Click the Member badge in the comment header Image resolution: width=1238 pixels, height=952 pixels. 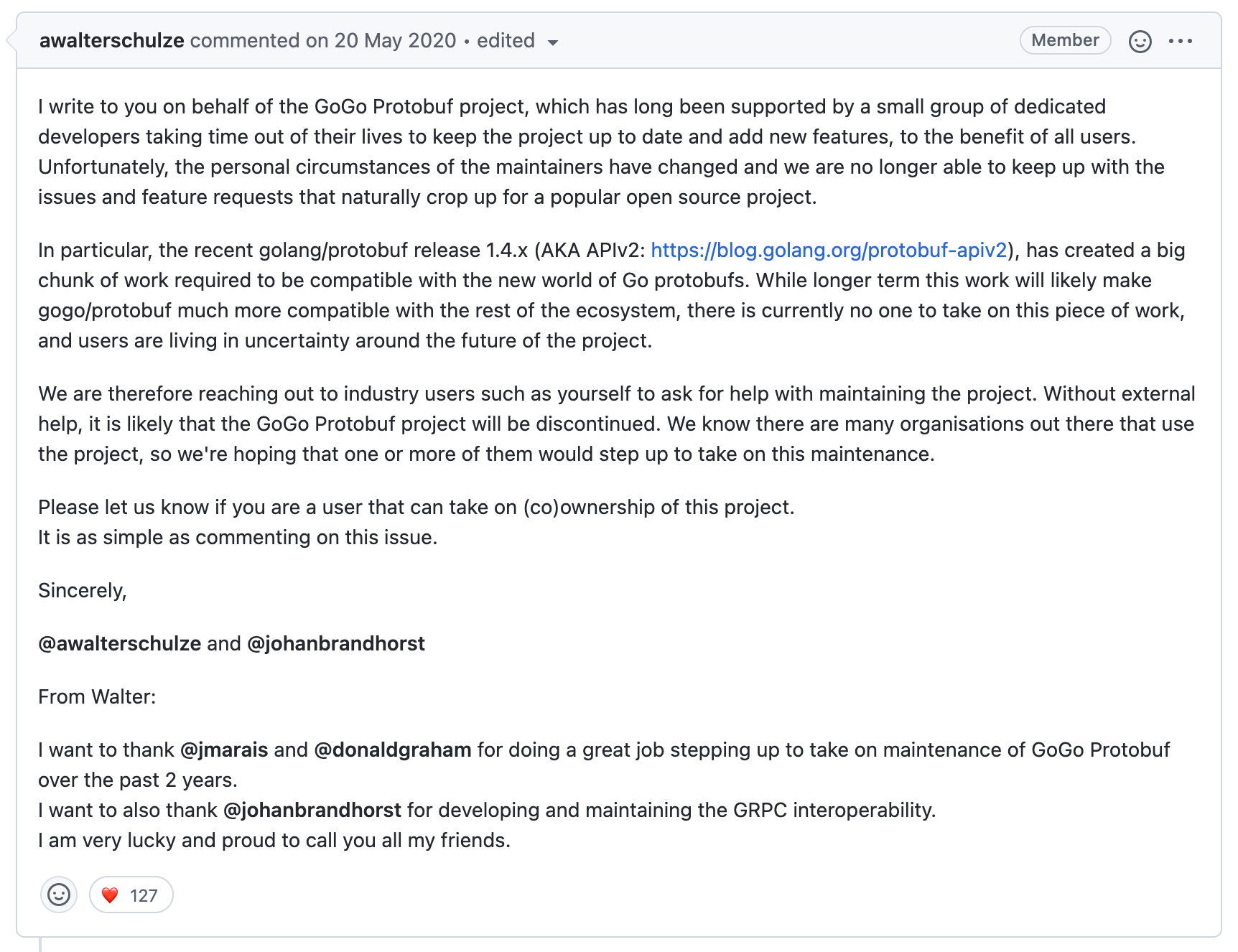[1065, 40]
